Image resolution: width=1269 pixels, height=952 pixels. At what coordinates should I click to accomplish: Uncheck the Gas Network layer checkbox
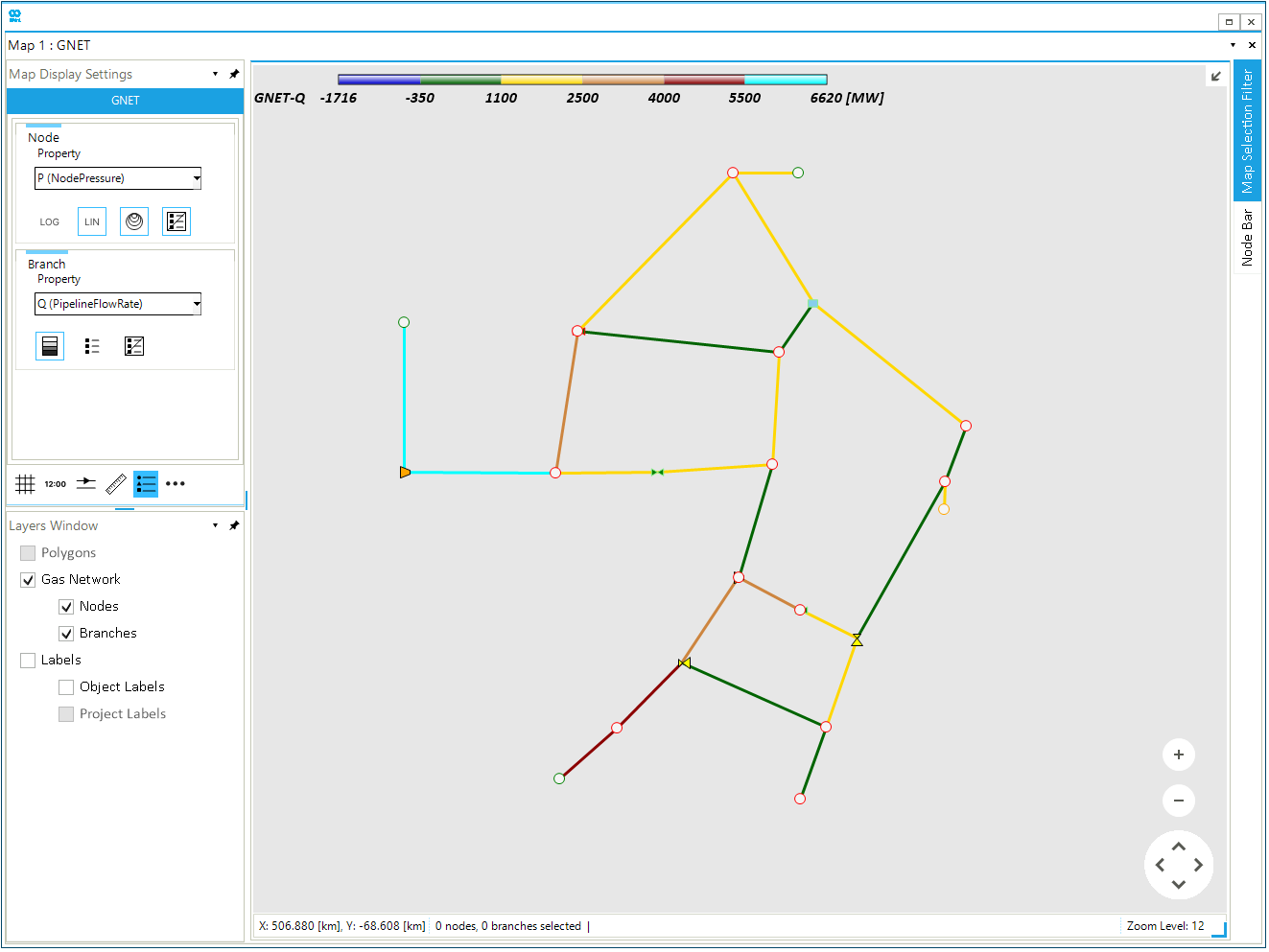(x=28, y=580)
